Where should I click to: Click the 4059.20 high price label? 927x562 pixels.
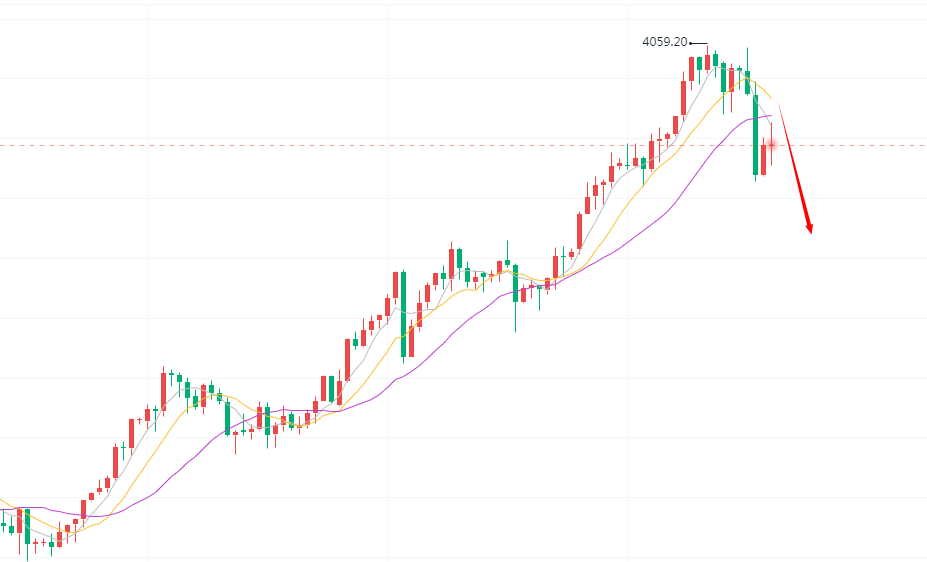pyautogui.click(x=664, y=42)
